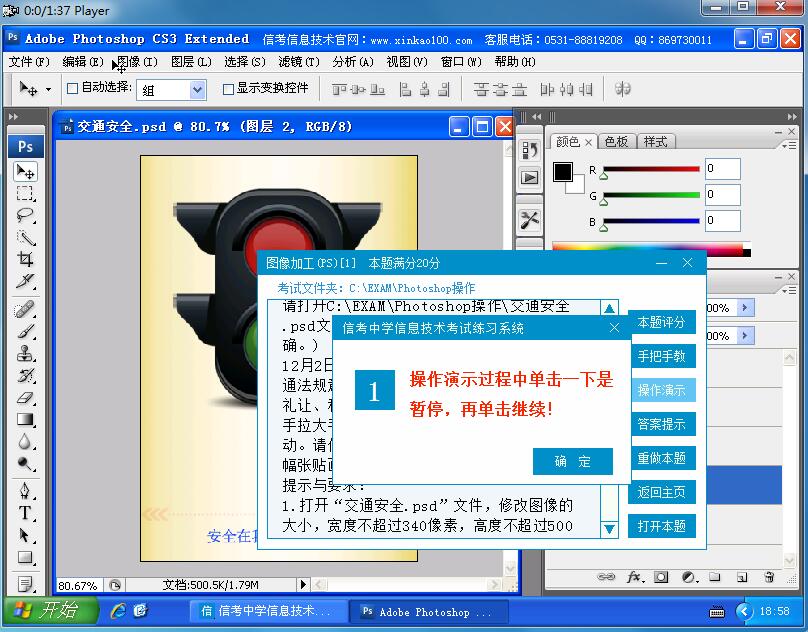Click the Add layer mask icon
808x632 pixels.
coord(662,578)
